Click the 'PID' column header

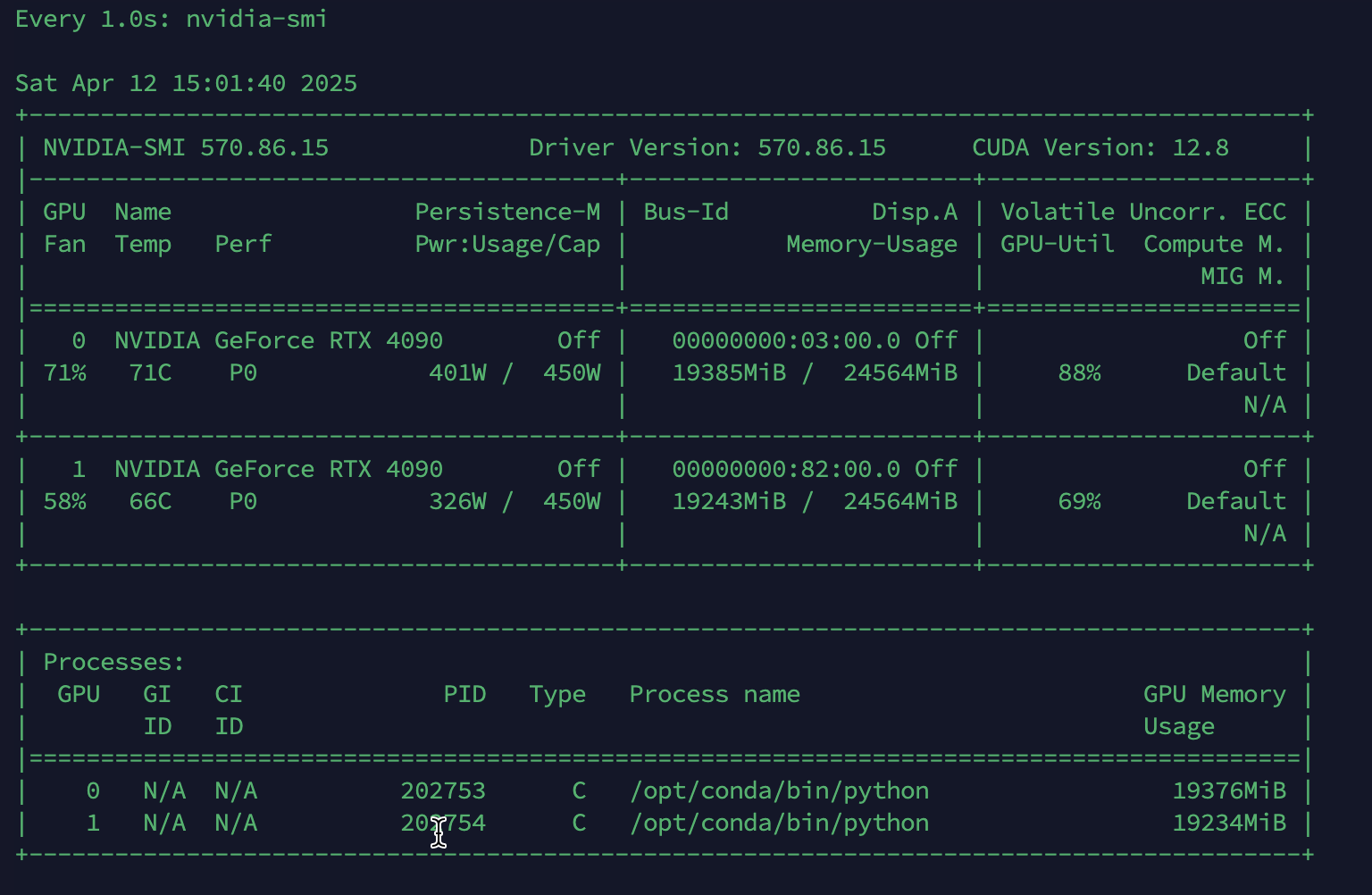(464, 694)
